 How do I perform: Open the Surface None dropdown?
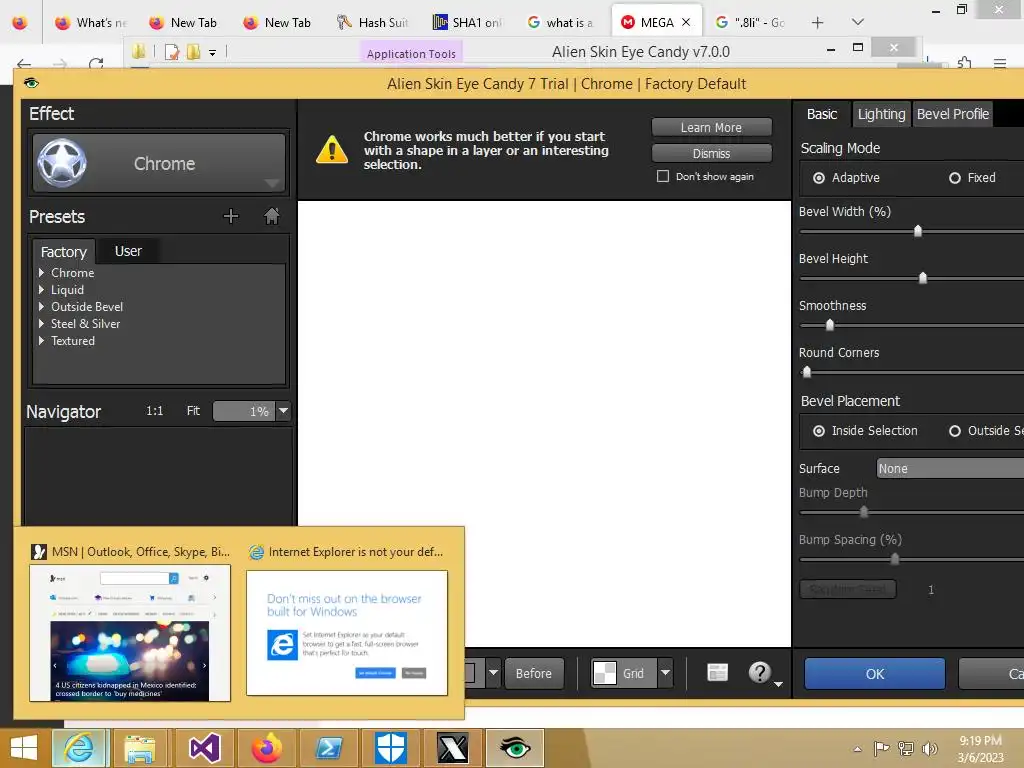pos(950,468)
